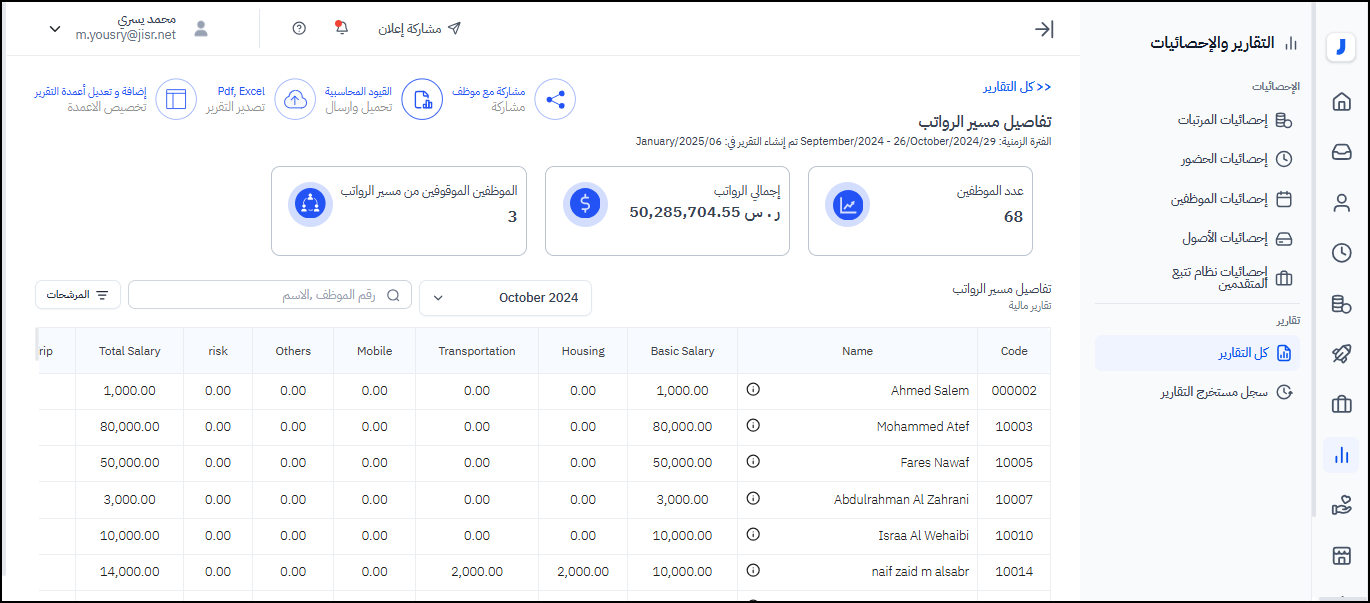Image resolution: width=1370 pixels, height=603 pixels.
Task: Click the info icon beside Ahmed Salem
Action: [753, 390]
